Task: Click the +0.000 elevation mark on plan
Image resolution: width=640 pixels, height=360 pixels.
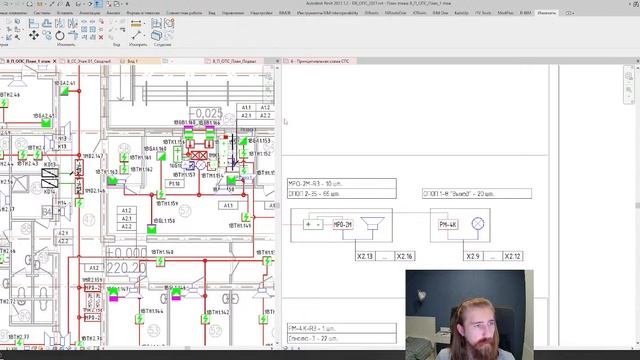Action: tap(126, 253)
